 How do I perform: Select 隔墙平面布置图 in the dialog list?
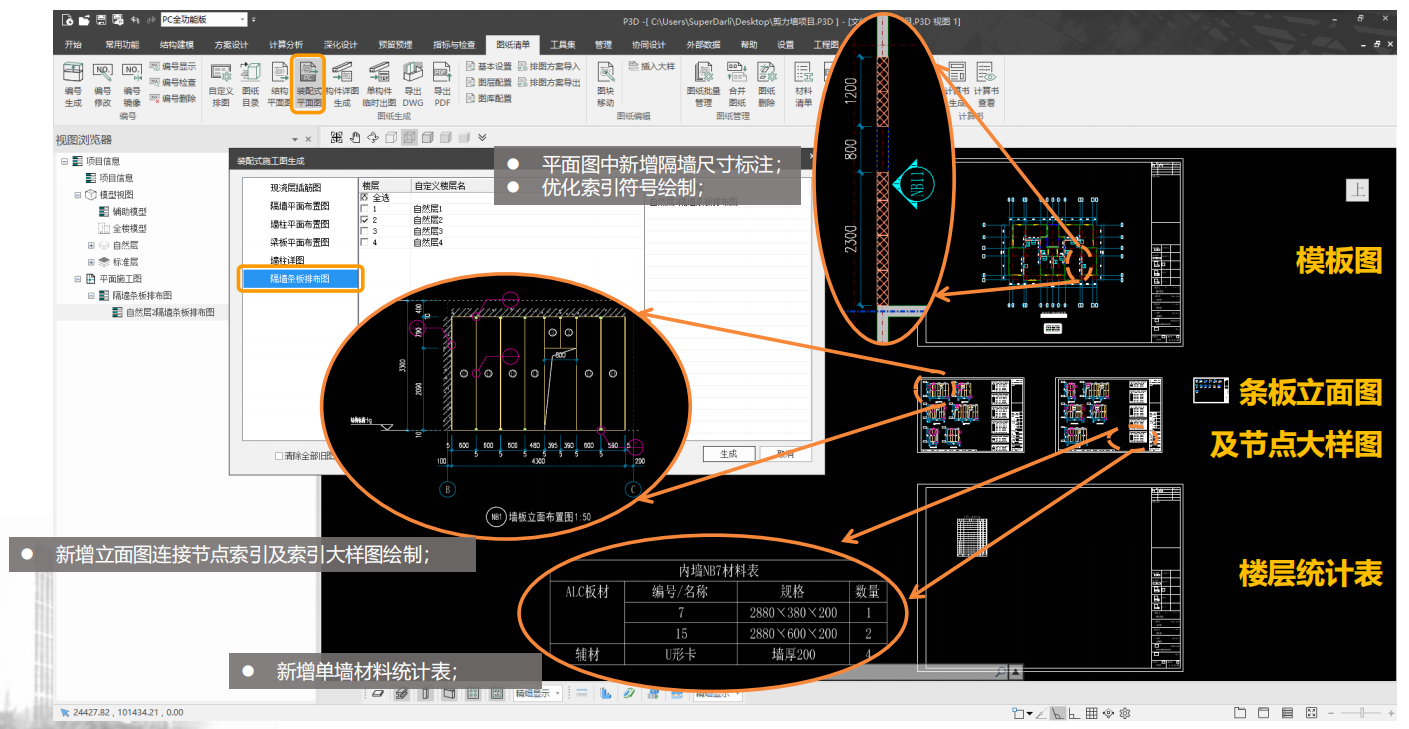tap(299, 205)
